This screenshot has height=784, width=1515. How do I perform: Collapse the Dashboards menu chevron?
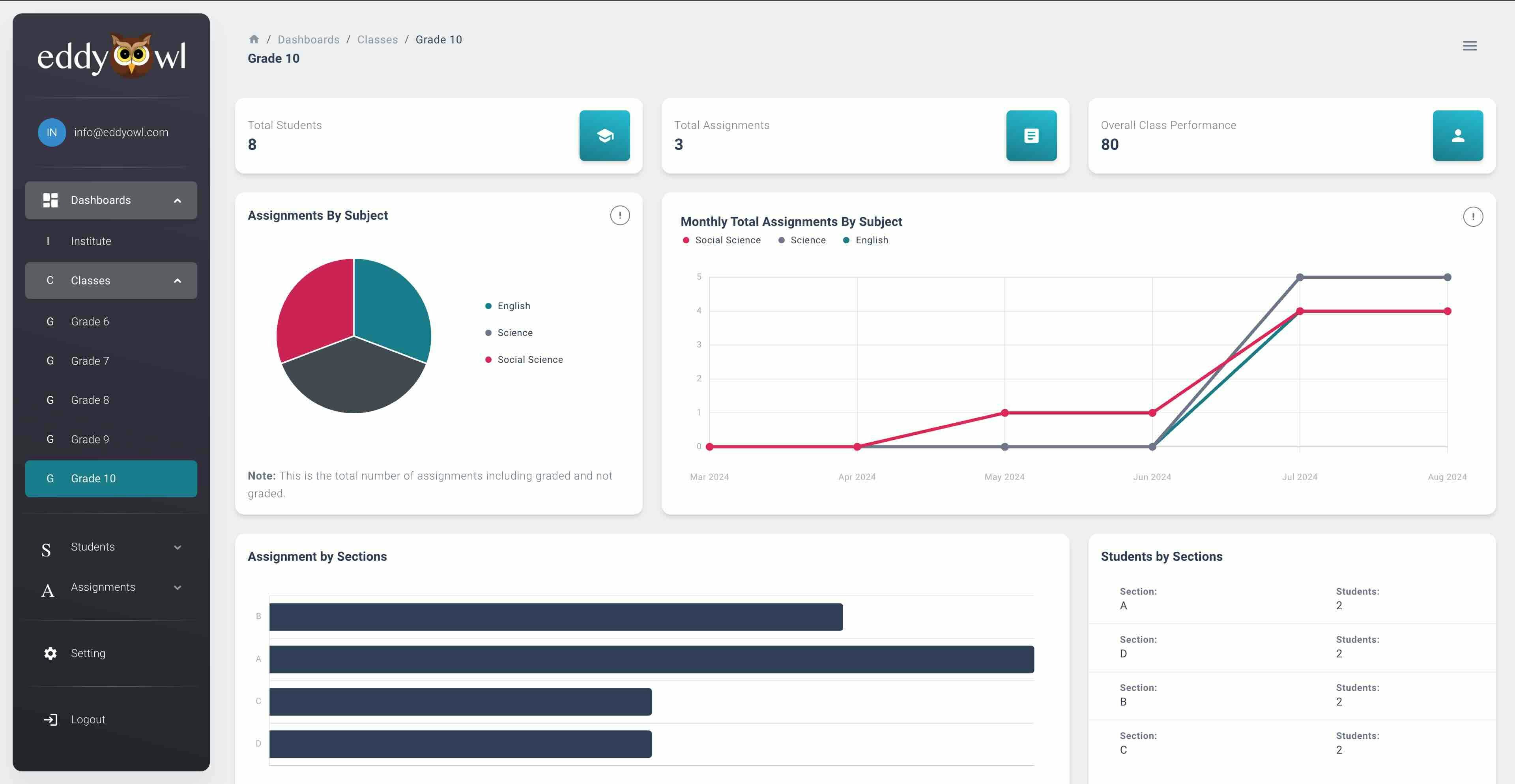click(x=177, y=200)
